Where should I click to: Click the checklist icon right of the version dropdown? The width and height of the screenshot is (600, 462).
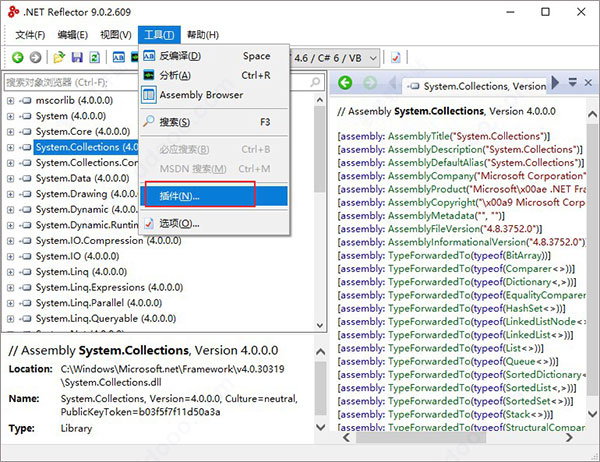click(397, 57)
